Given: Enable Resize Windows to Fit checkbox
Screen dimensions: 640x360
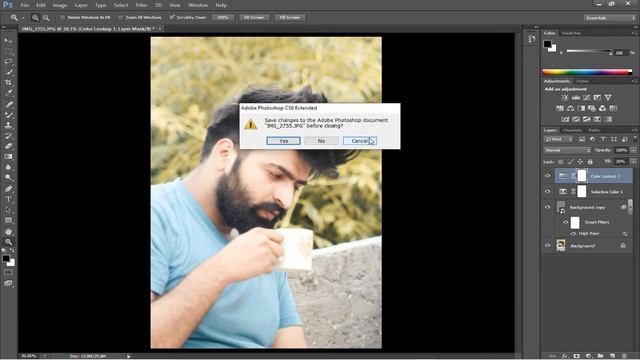Looking at the screenshot, I should click(x=62, y=18).
